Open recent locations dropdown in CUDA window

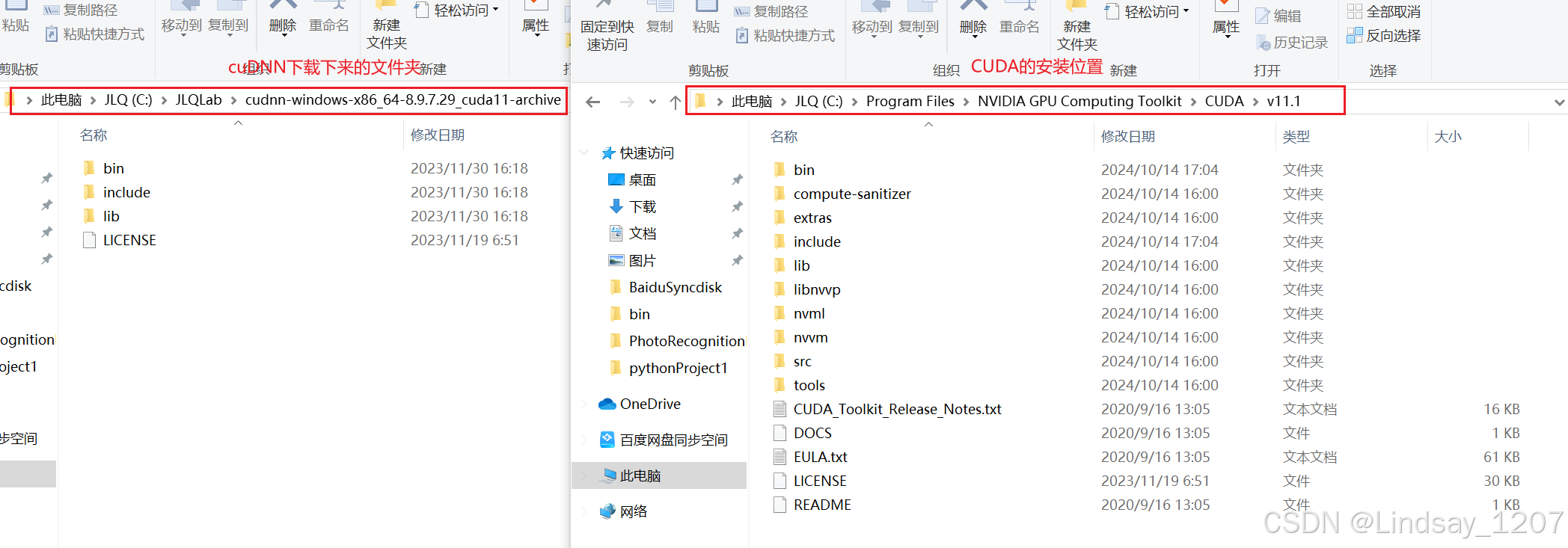click(x=652, y=102)
